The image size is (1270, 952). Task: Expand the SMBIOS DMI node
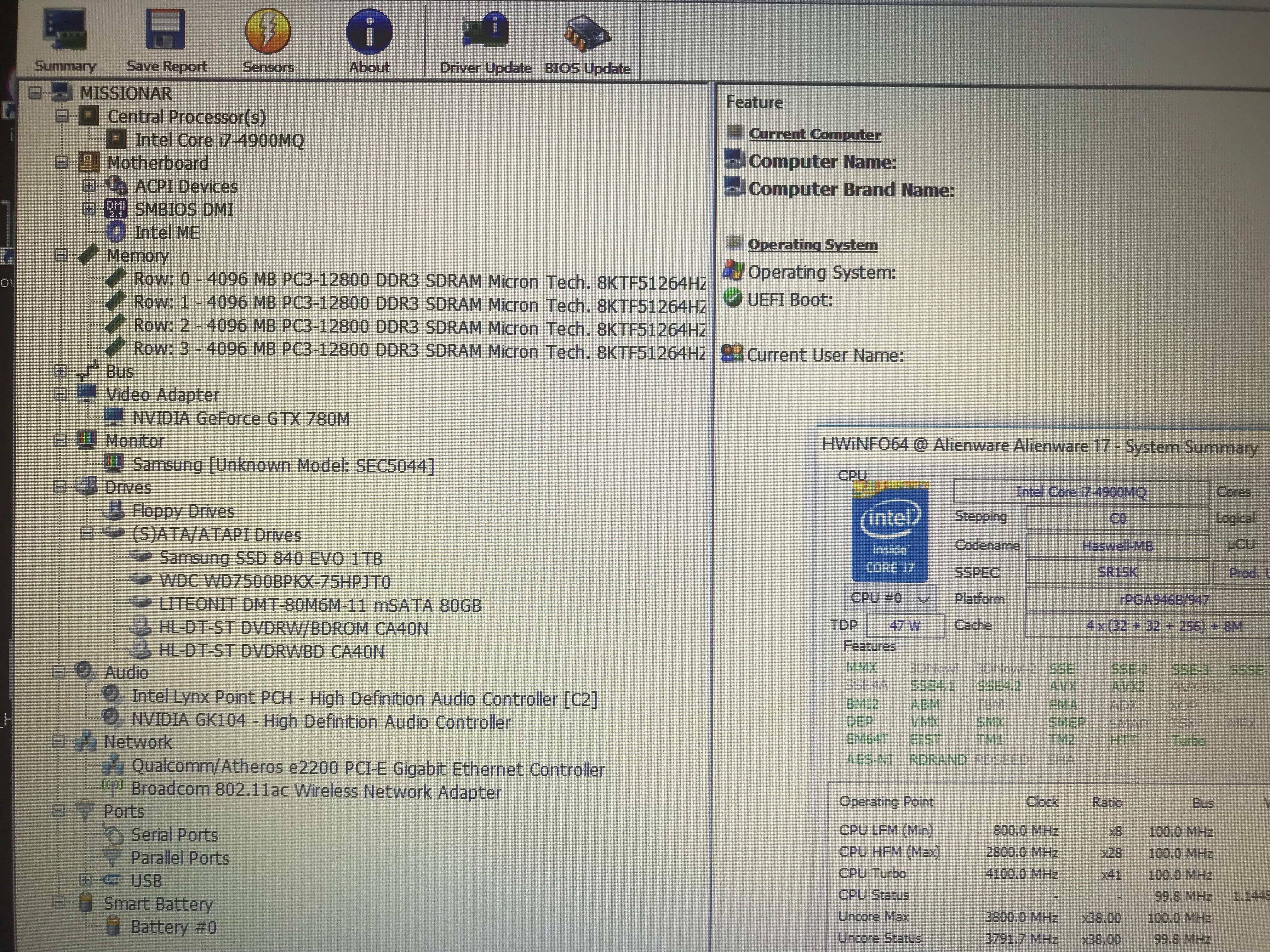pos(89,209)
